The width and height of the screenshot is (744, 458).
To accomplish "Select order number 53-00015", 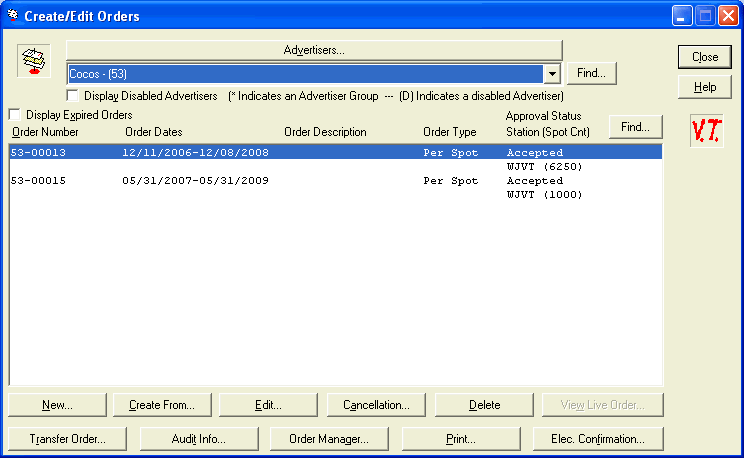I will coord(38,180).
